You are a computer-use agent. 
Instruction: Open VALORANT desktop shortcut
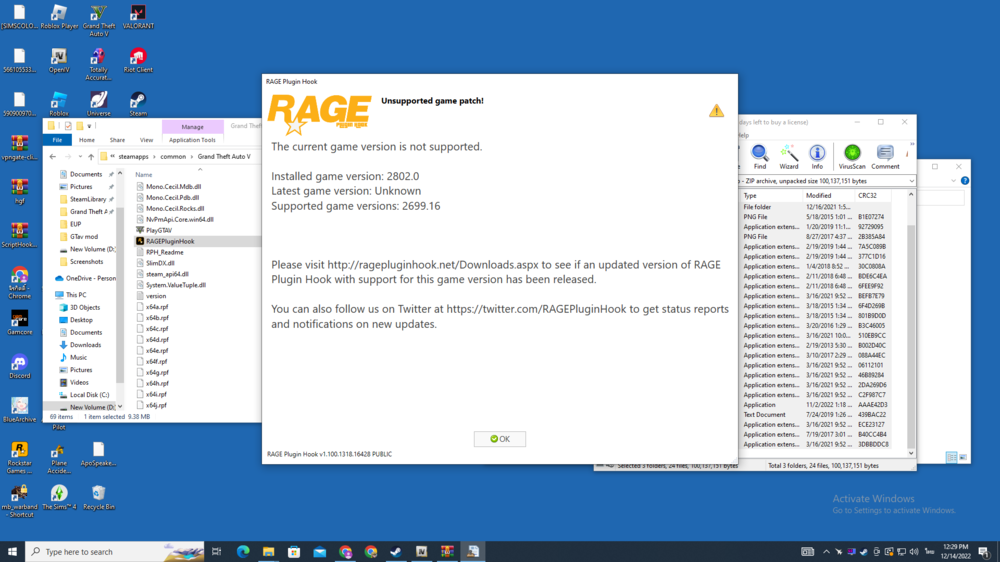tap(138, 17)
